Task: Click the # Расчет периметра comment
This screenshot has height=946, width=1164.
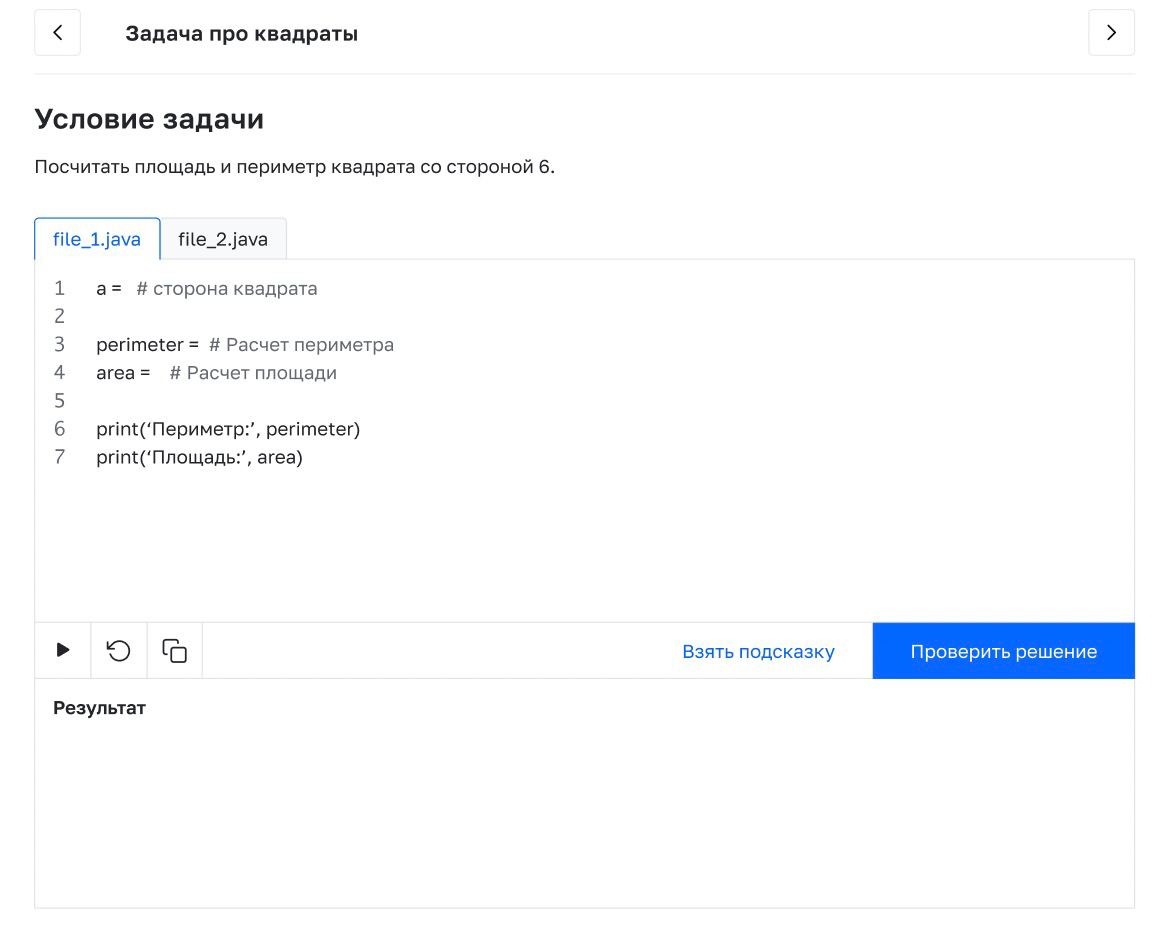Action: (301, 345)
